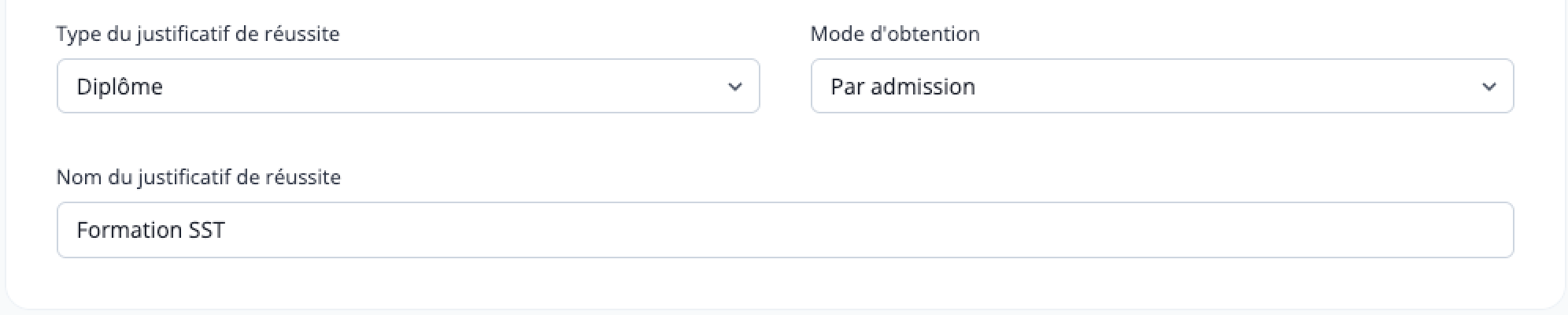
Task: Click the gap between the two dropdowns
Action: [x=785, y=86]
